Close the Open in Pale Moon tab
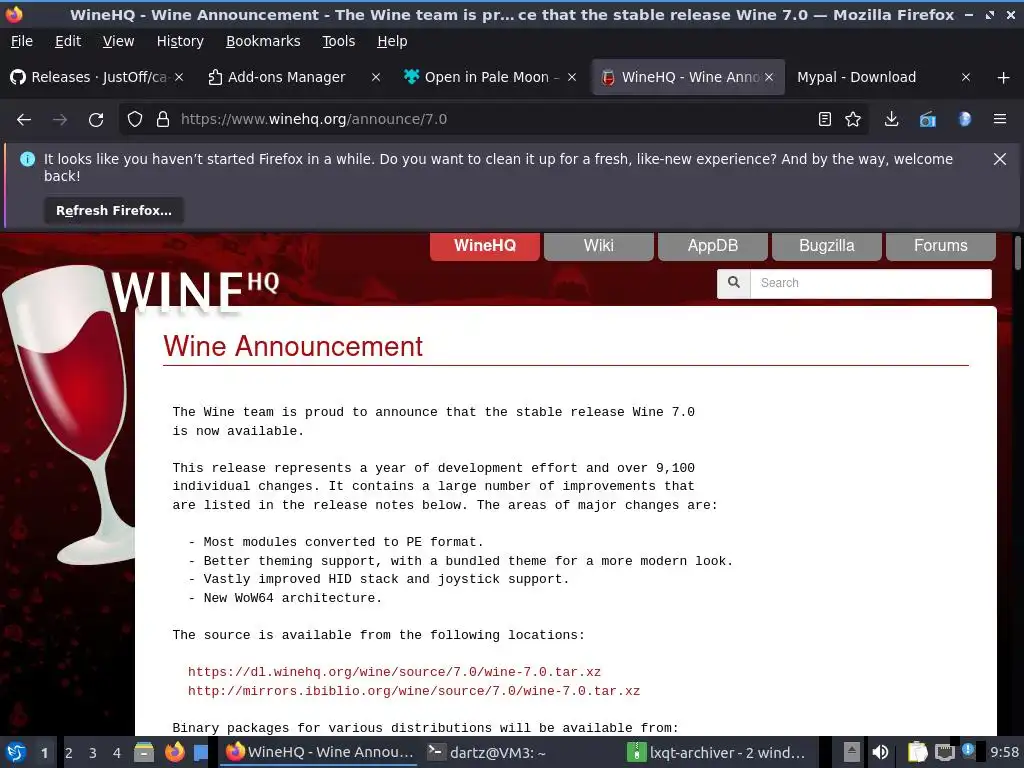The image size is (1024, 768). click(x=572, y=77)
